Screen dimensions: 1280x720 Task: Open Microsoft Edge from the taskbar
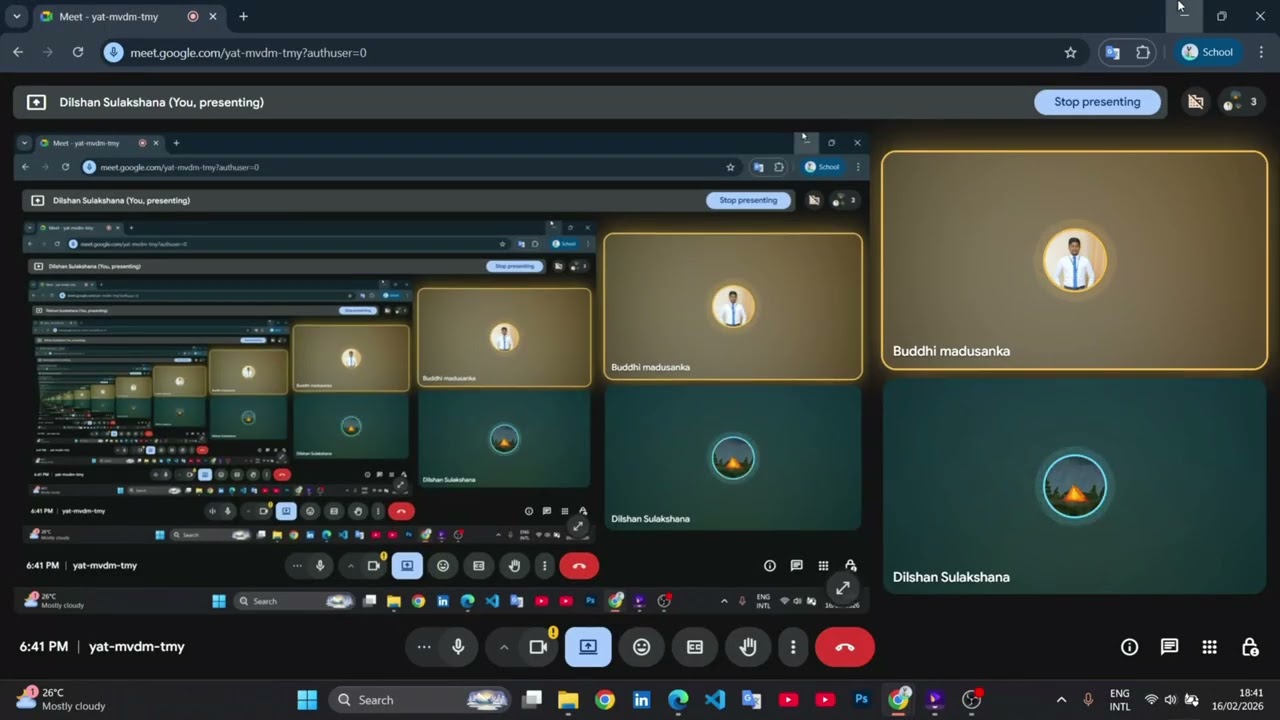tap(678, 700)
